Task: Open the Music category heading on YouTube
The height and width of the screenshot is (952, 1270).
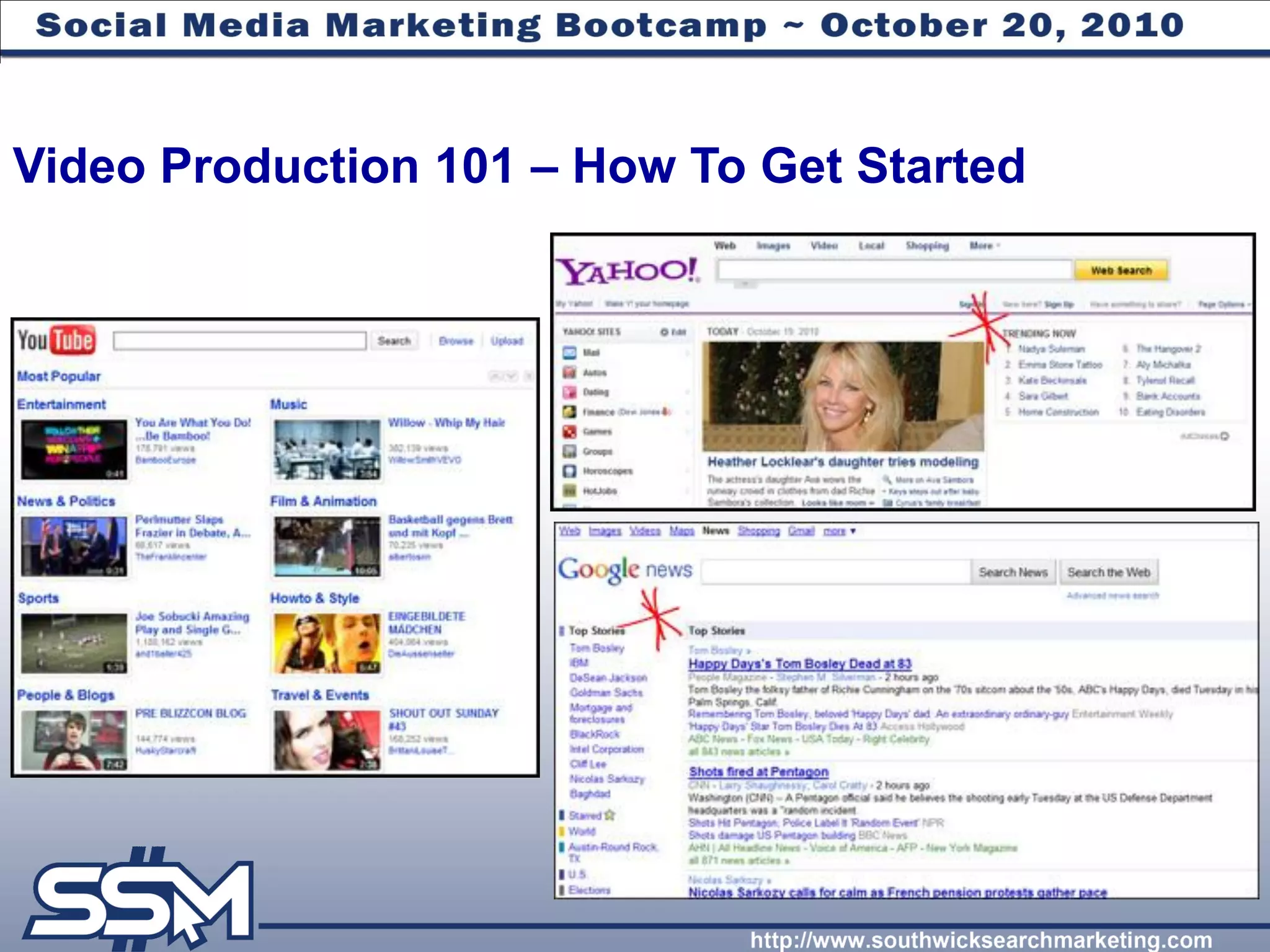Action: (288, 404)
